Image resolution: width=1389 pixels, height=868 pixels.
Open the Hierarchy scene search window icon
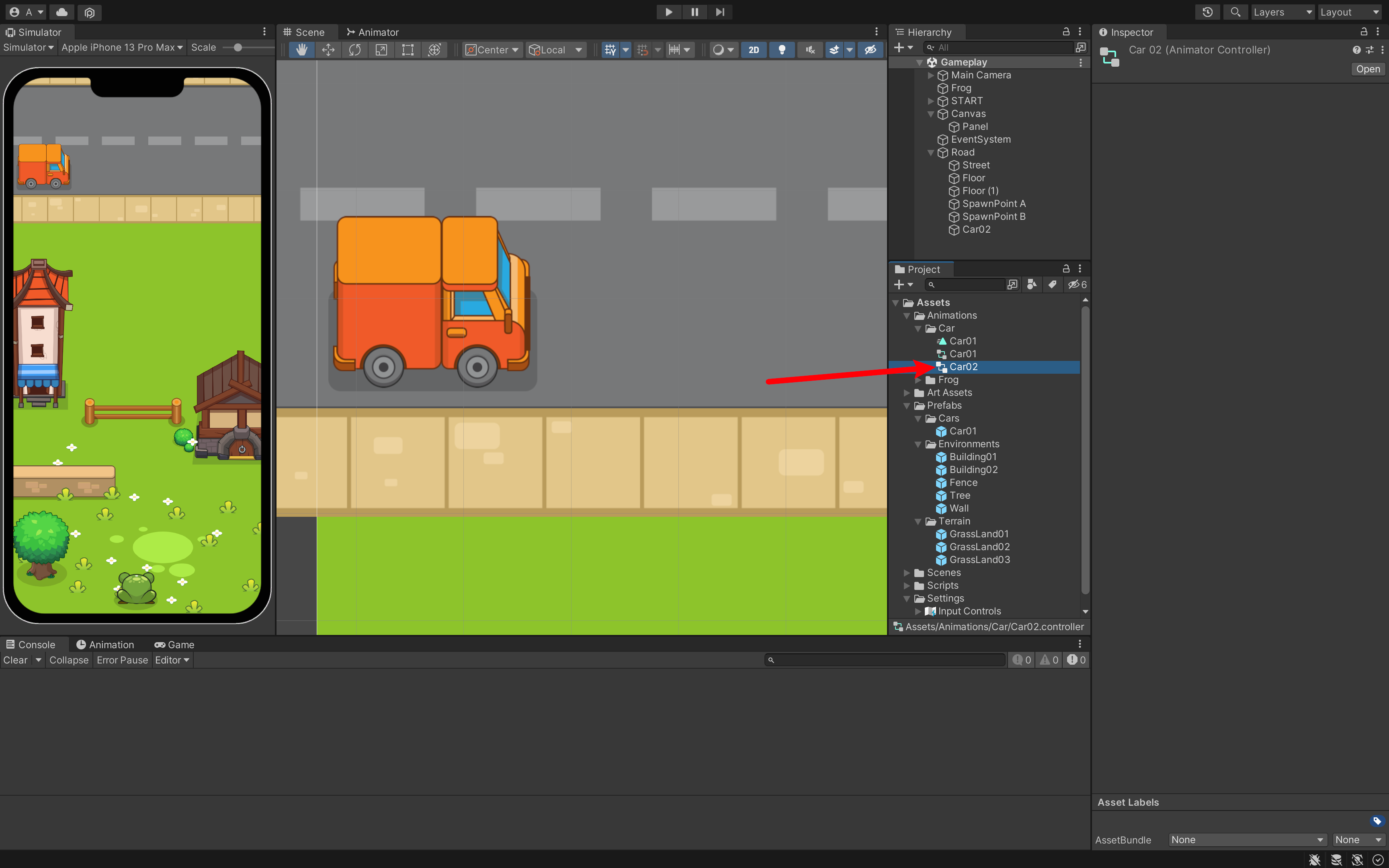pyautogui.click(x=1081, y=47)
